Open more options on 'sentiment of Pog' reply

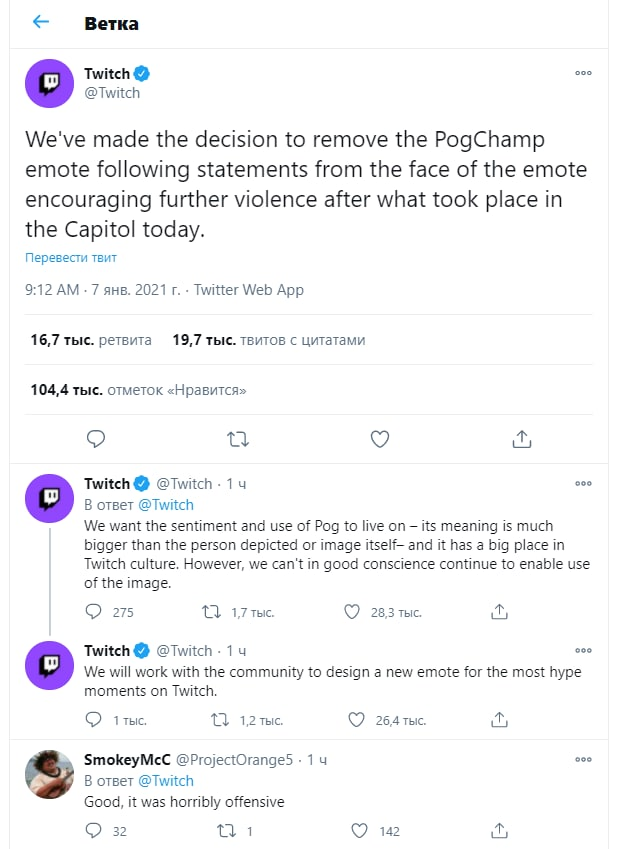[583, 483]
